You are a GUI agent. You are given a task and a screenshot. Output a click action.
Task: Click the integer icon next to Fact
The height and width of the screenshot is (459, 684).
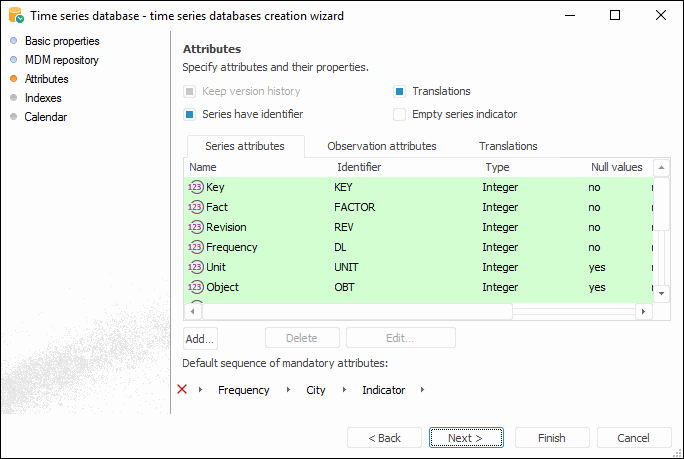pyautogui.click(x=196, y=207)
